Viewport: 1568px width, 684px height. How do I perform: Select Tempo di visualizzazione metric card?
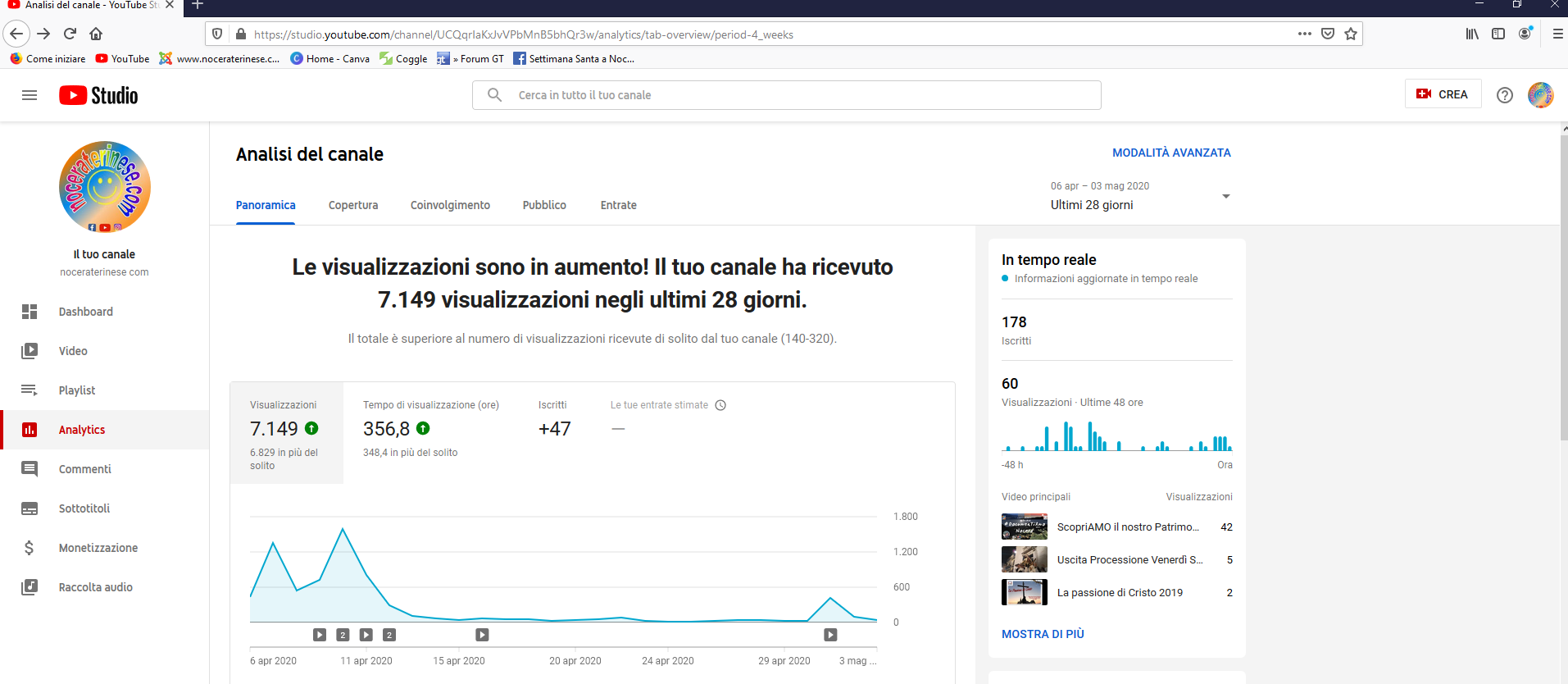click(x=431, y=433)
